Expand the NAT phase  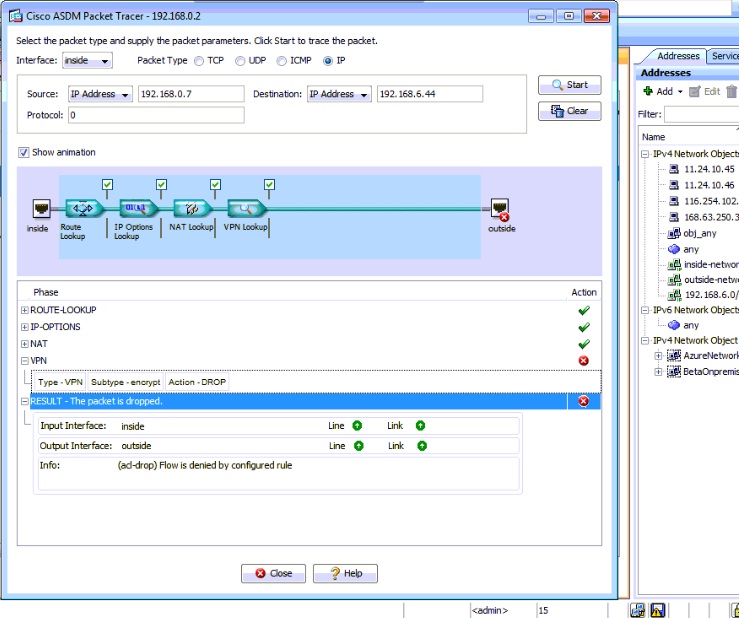(25, 344)
